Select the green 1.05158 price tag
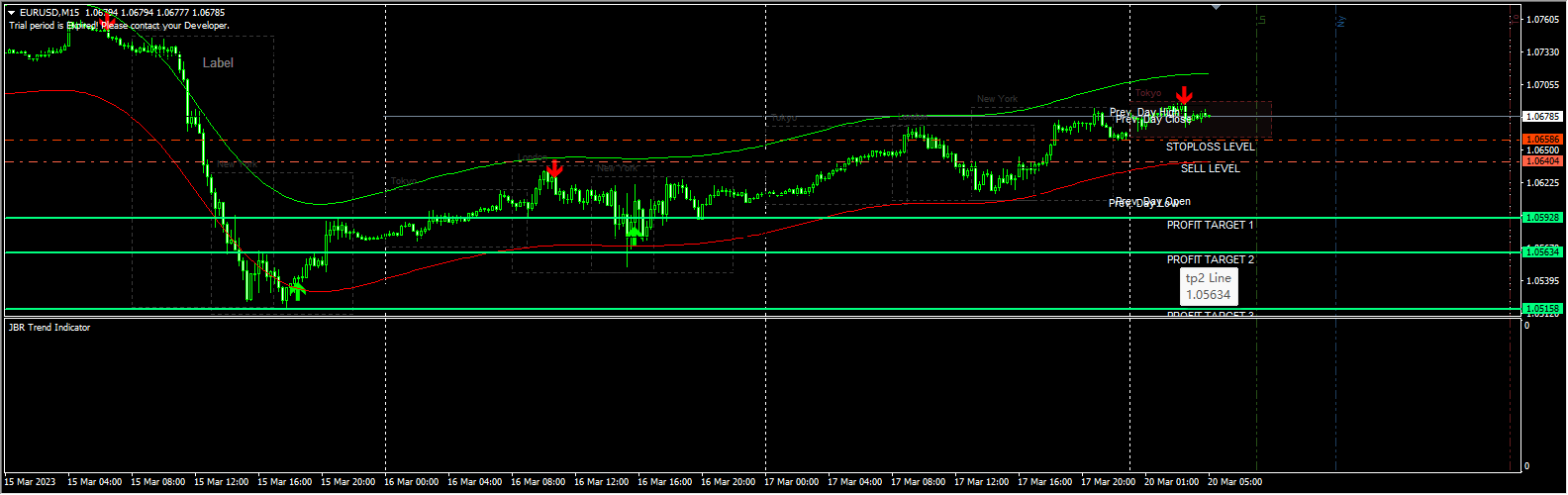1568x495 pixels. (x=1542, y=309)
